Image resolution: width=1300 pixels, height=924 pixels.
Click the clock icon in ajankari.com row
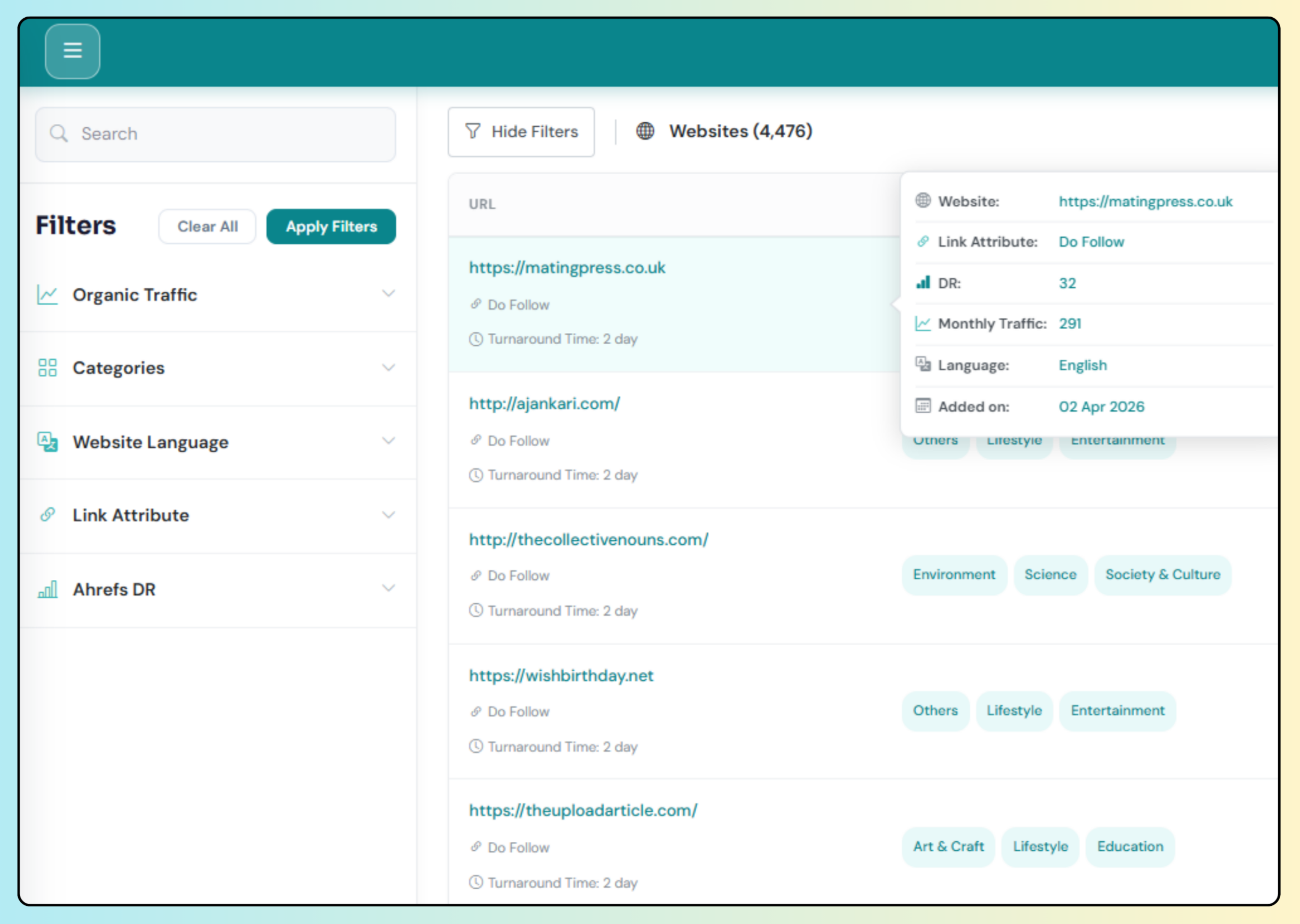(476, 475)
